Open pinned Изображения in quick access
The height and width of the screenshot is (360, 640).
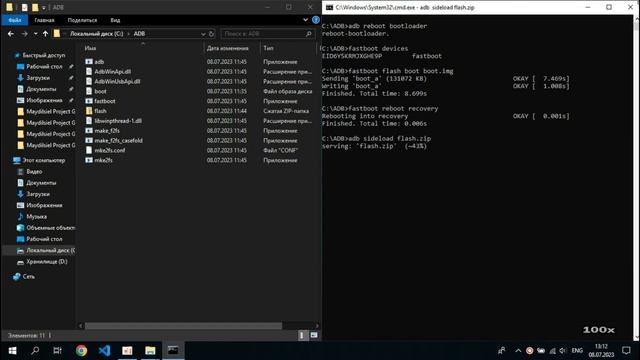[44, 100]
